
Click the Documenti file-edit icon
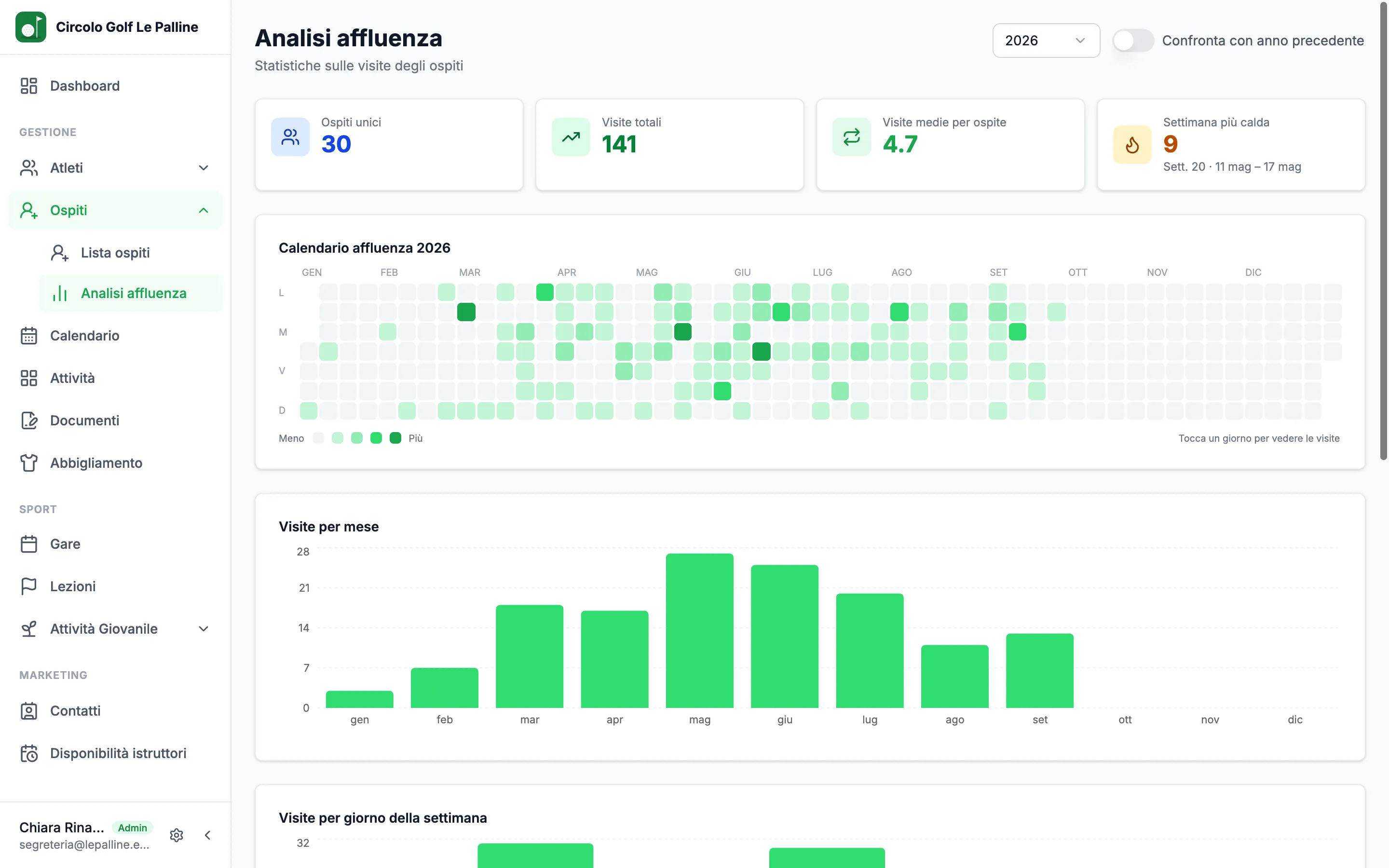point(29,420)
